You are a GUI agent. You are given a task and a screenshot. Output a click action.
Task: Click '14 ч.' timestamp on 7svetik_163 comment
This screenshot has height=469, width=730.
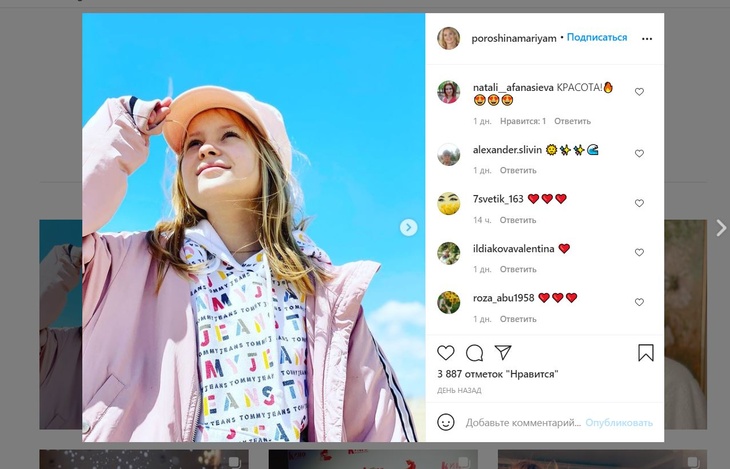tap(482, 220)
